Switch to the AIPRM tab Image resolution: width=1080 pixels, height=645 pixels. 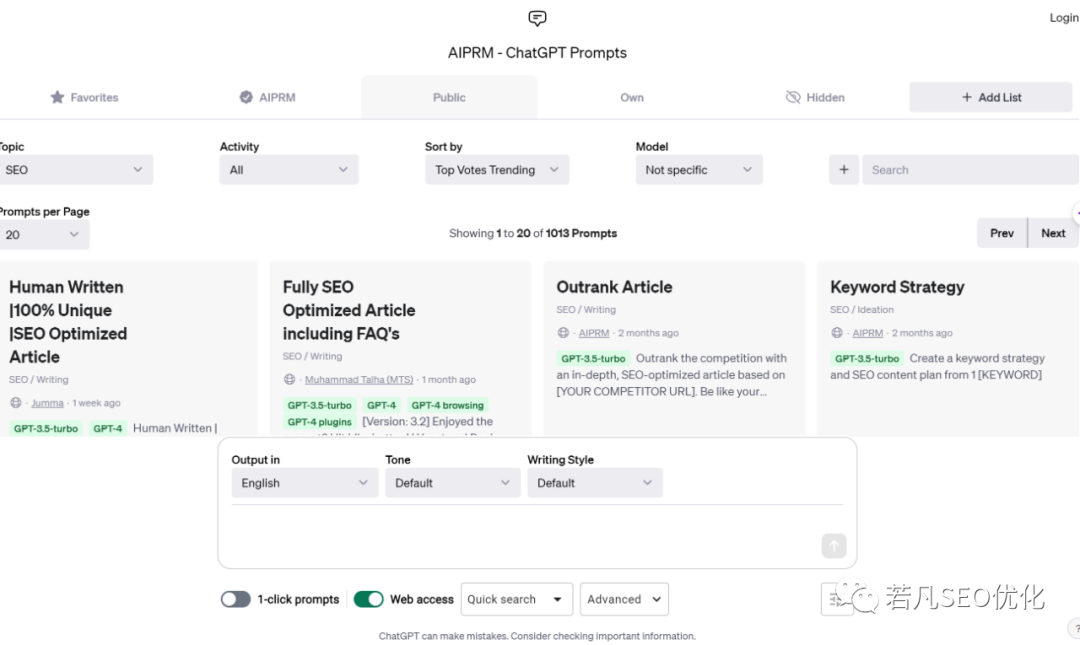[267, 97]
